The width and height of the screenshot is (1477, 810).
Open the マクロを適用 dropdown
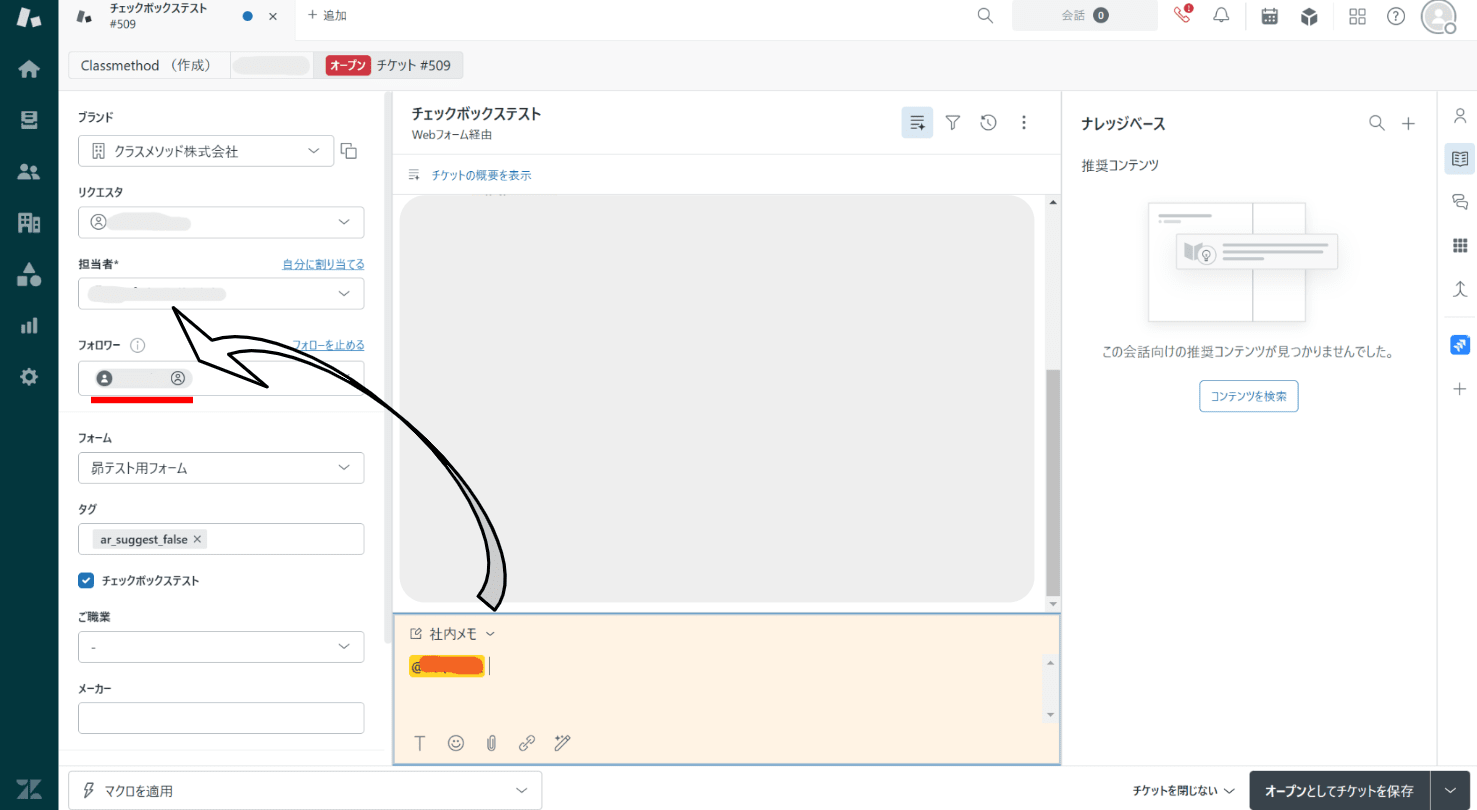(305, 790)
